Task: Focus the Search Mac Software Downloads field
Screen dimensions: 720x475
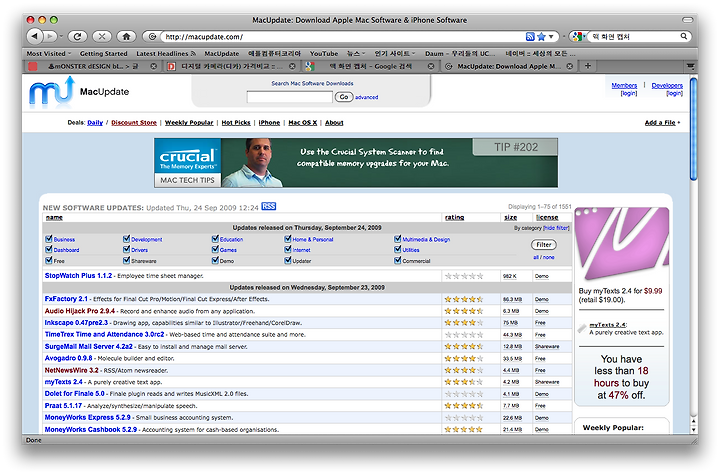Action: coord(289,97)
